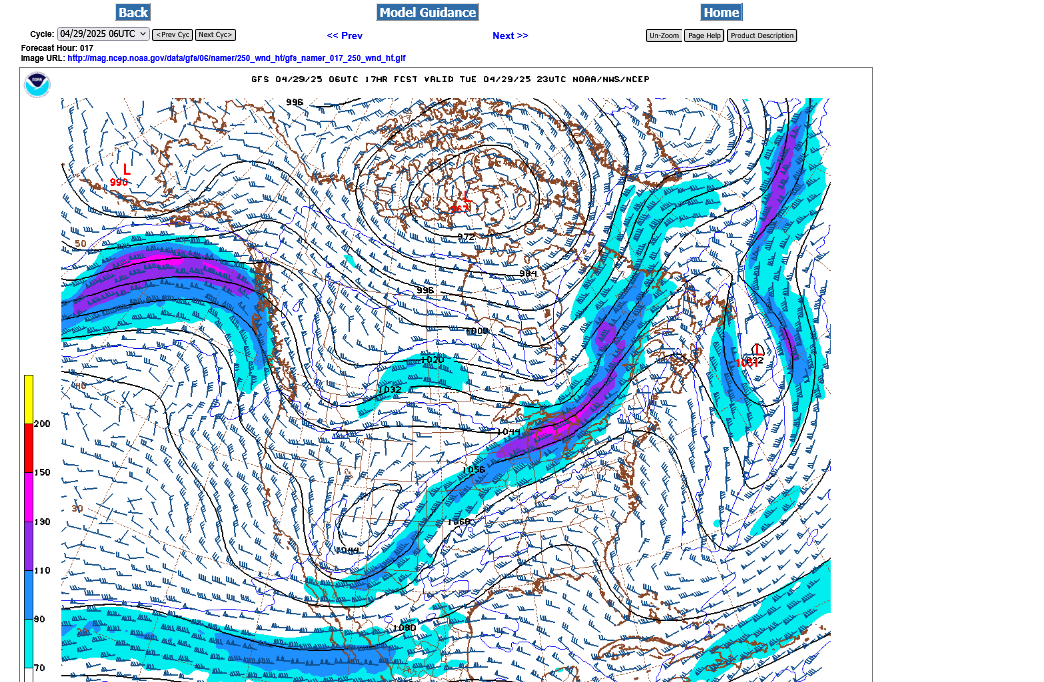1044x682 pixels.
Task: Open the Model Guidance page link
Action: [x=427, y=12]
